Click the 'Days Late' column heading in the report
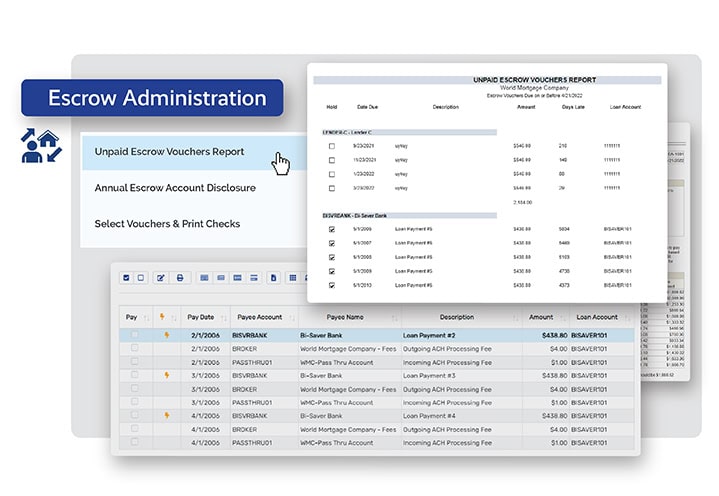The image size is (719, 496). pyautogui.click(x=573, y=107)
